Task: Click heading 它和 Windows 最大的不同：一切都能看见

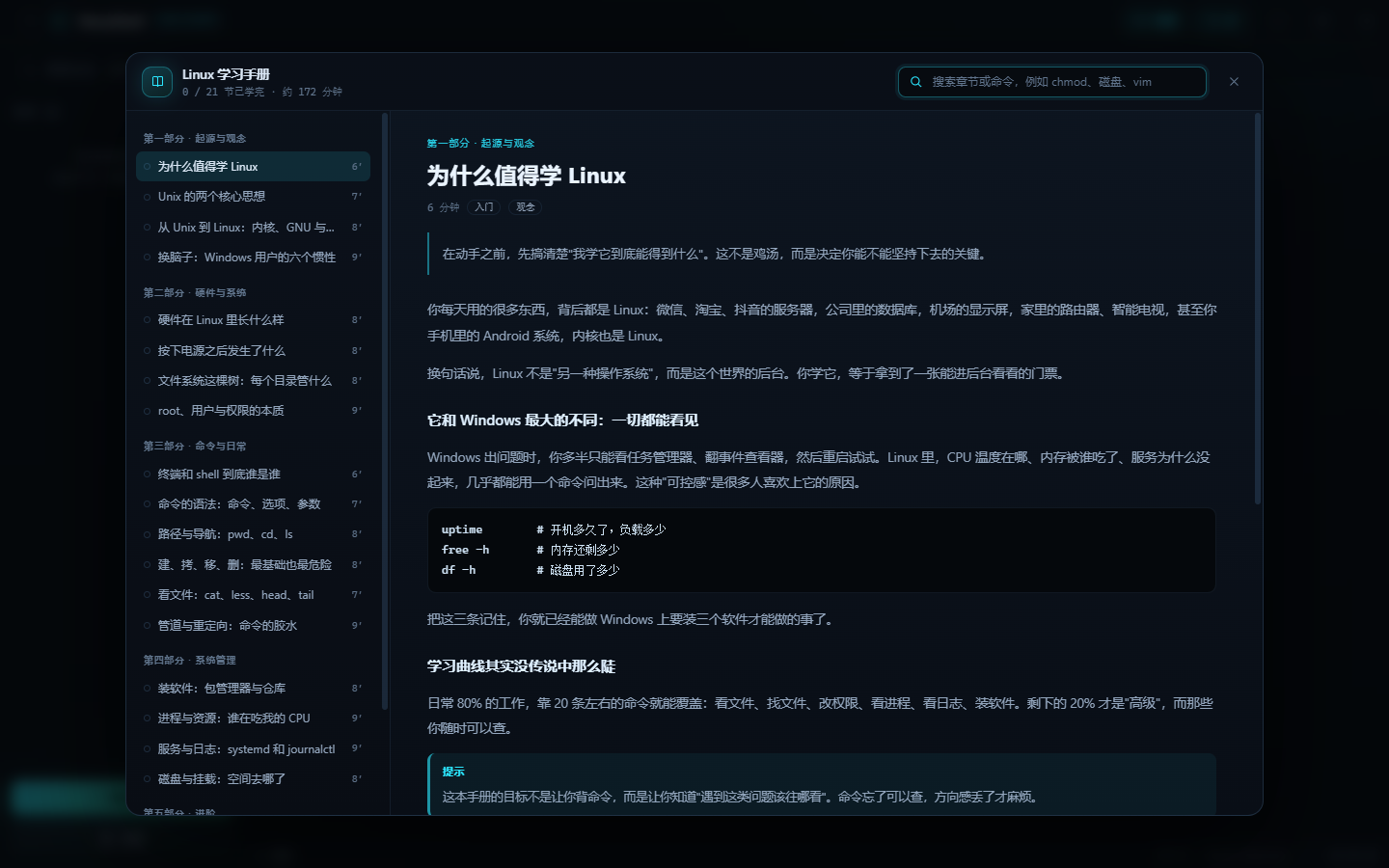Action: 563,420
